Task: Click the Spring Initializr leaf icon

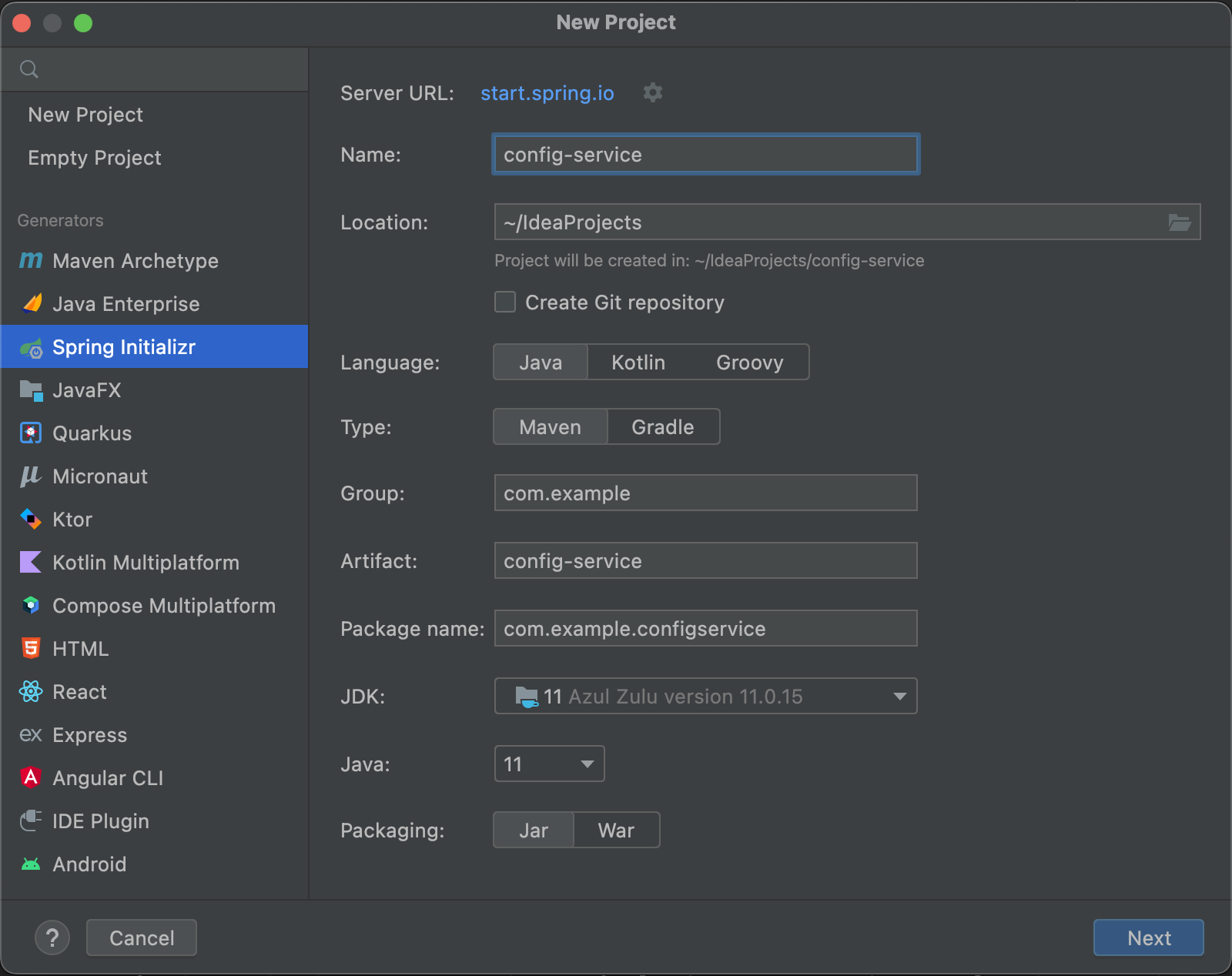Action: 31,348
